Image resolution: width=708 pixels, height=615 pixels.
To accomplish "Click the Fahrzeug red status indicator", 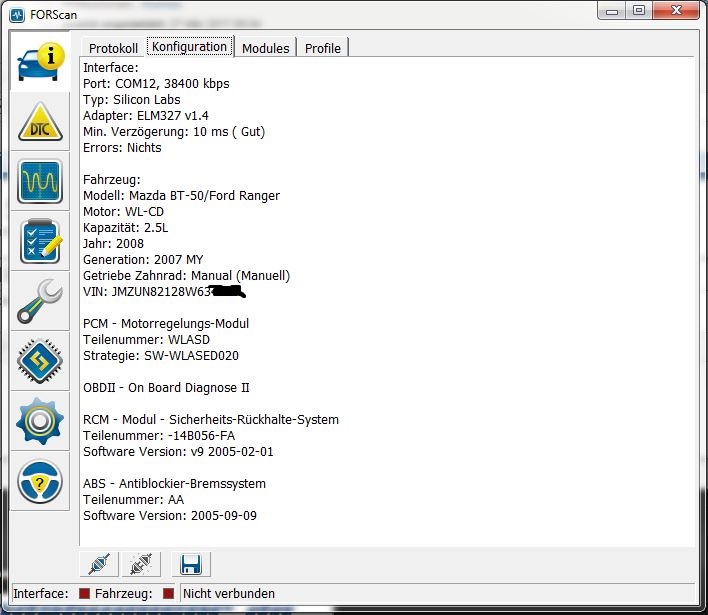I will coord(168,593).
